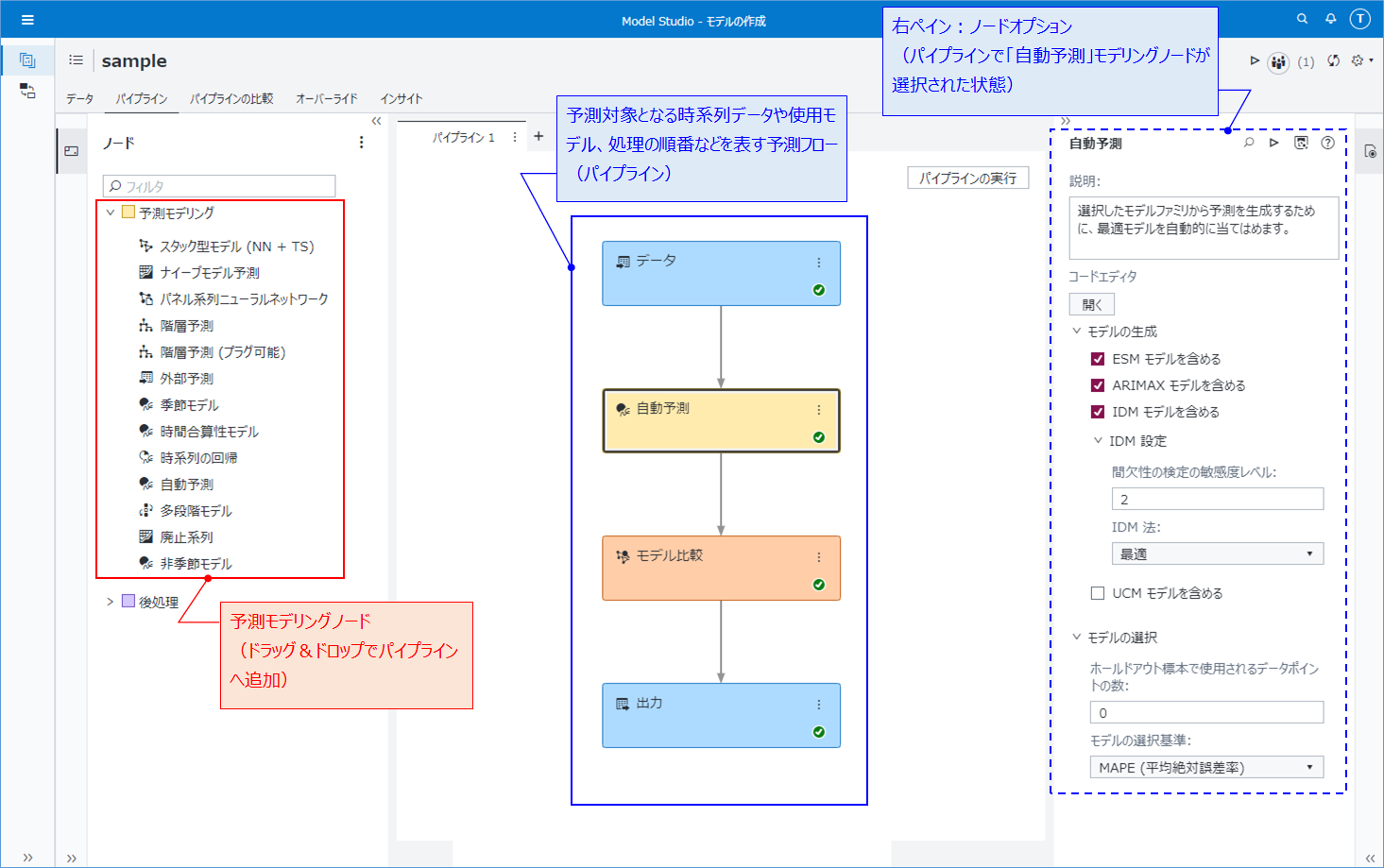Select the モデル比較 pipeline node
The height and width of the screenshot is (868, 1384).
tap(721, 569)
